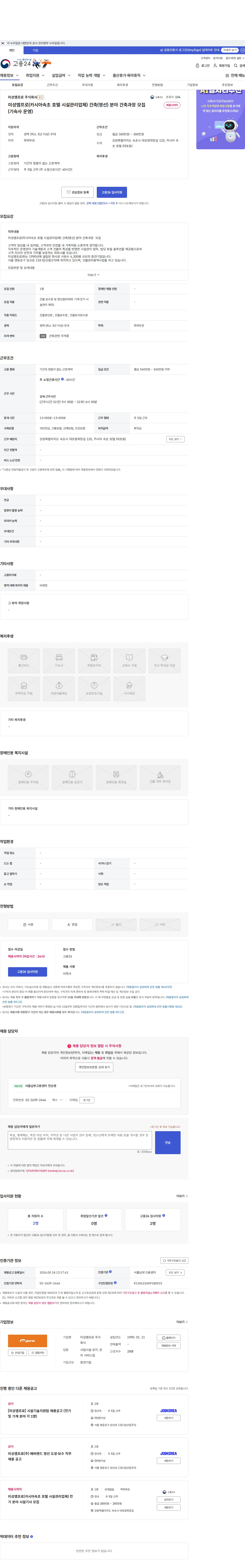The width and height of the screenshot is (245, 1568).
Task: Jump to the 복리후생 section tab
Action: [122, 85]
